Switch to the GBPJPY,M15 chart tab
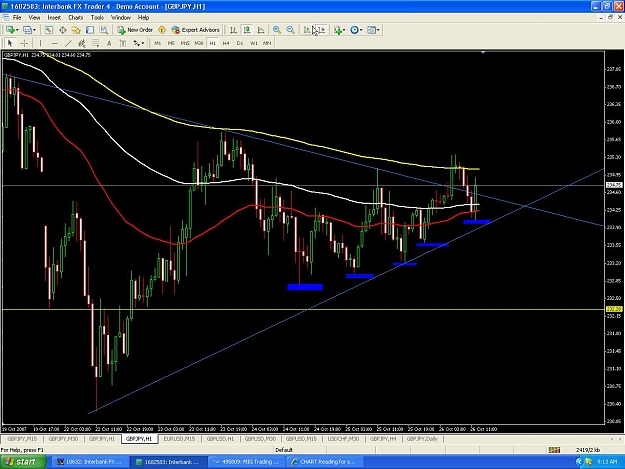The width and height of the screenshot is (625, 469). tap(22, 439)
